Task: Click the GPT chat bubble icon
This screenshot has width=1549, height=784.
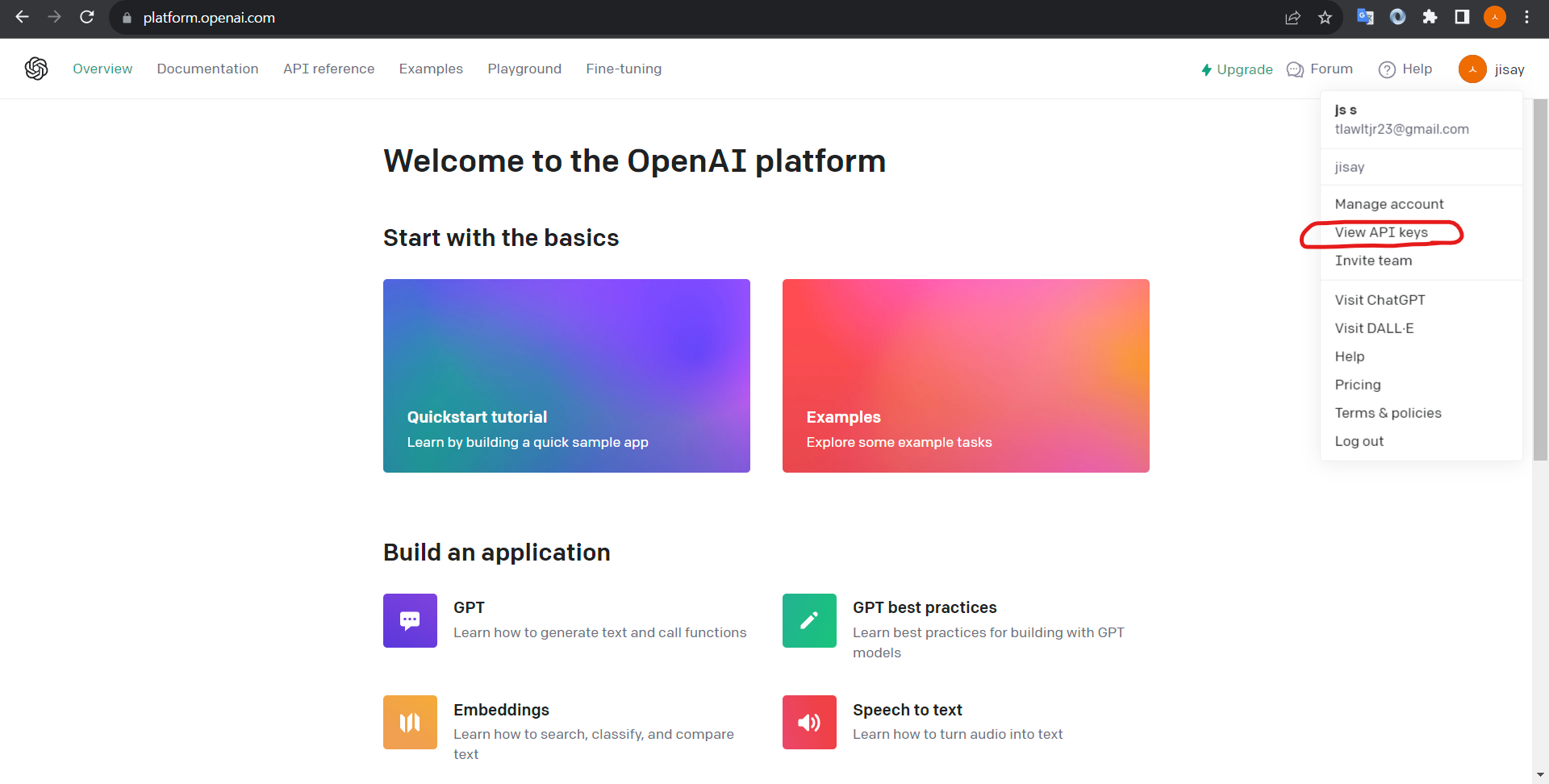Action: 410,620
